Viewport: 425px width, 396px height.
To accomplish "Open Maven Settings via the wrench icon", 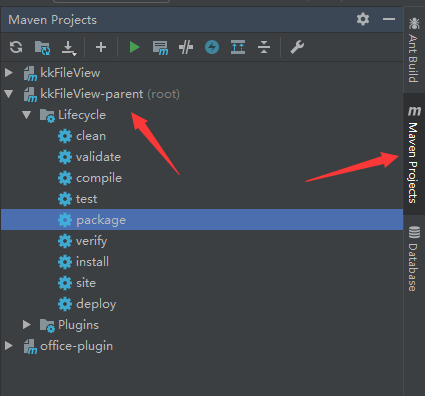I will click(297, 47).
